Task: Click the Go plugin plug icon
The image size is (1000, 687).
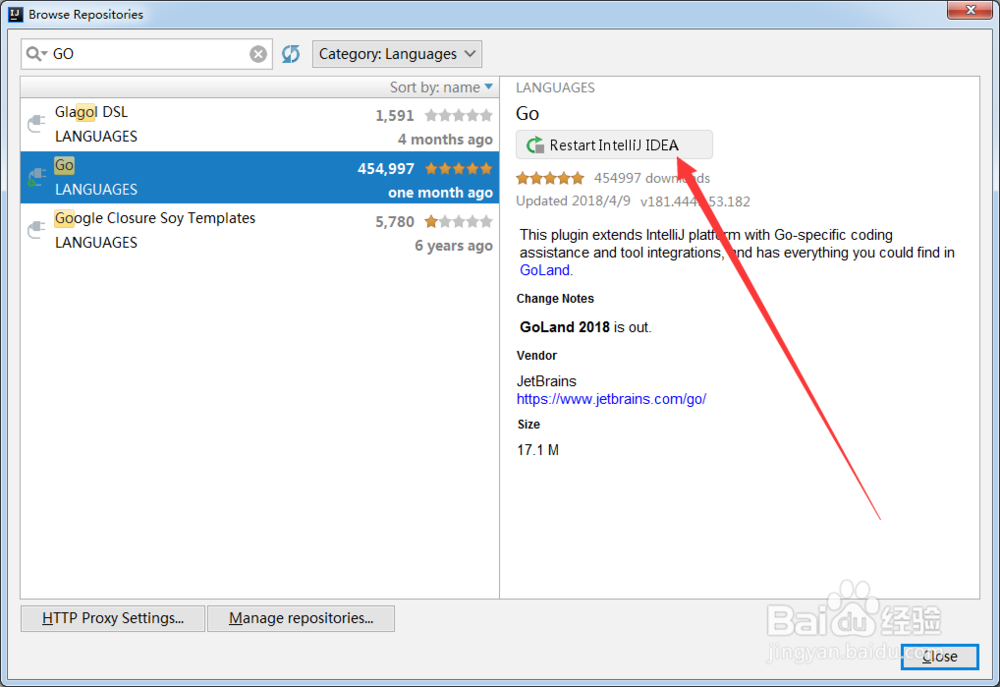Action: pyautogui.click(x=37, y=177)
